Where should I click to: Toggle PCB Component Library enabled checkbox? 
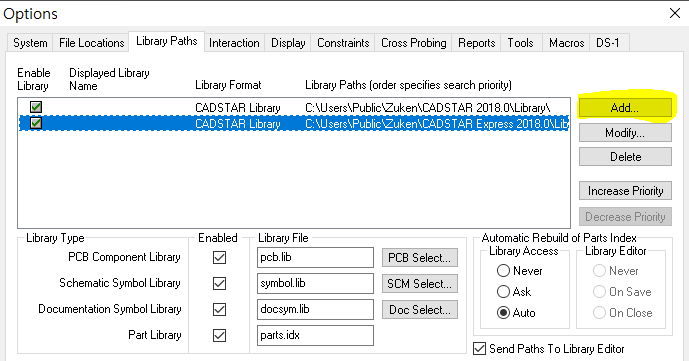219,257
